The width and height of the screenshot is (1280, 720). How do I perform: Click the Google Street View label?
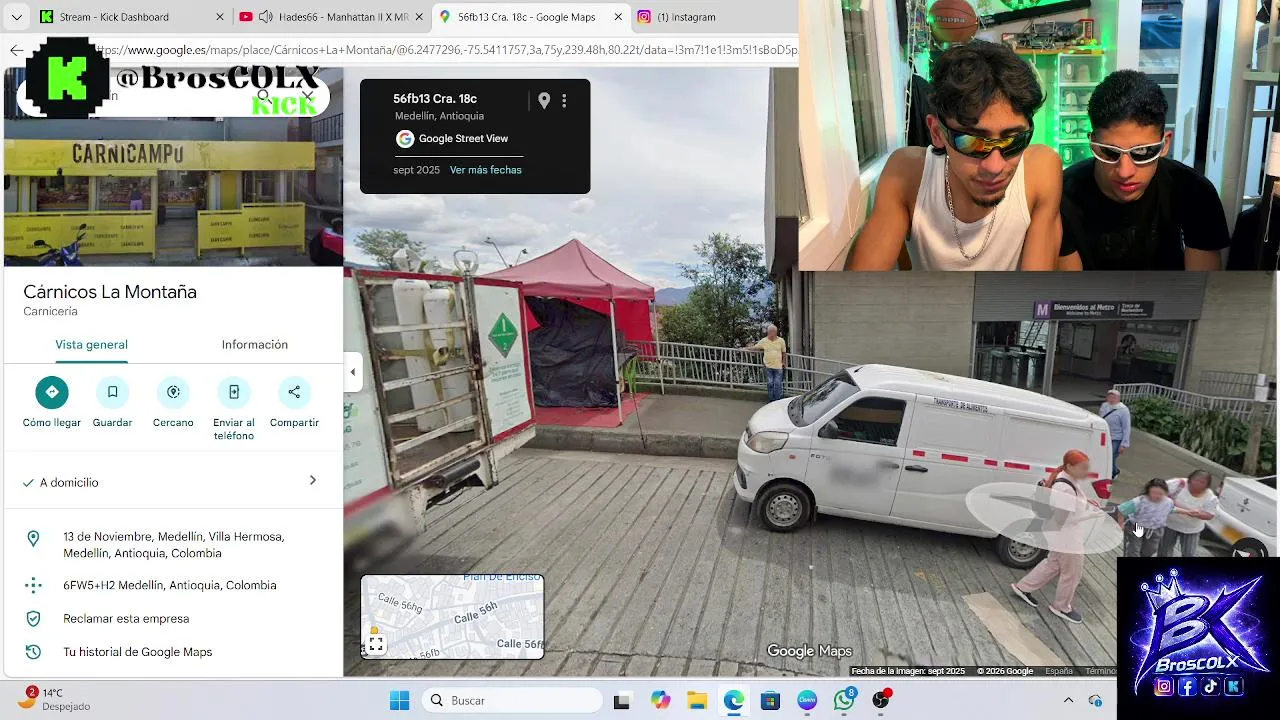pyautogui.click(x=463, y=139)
